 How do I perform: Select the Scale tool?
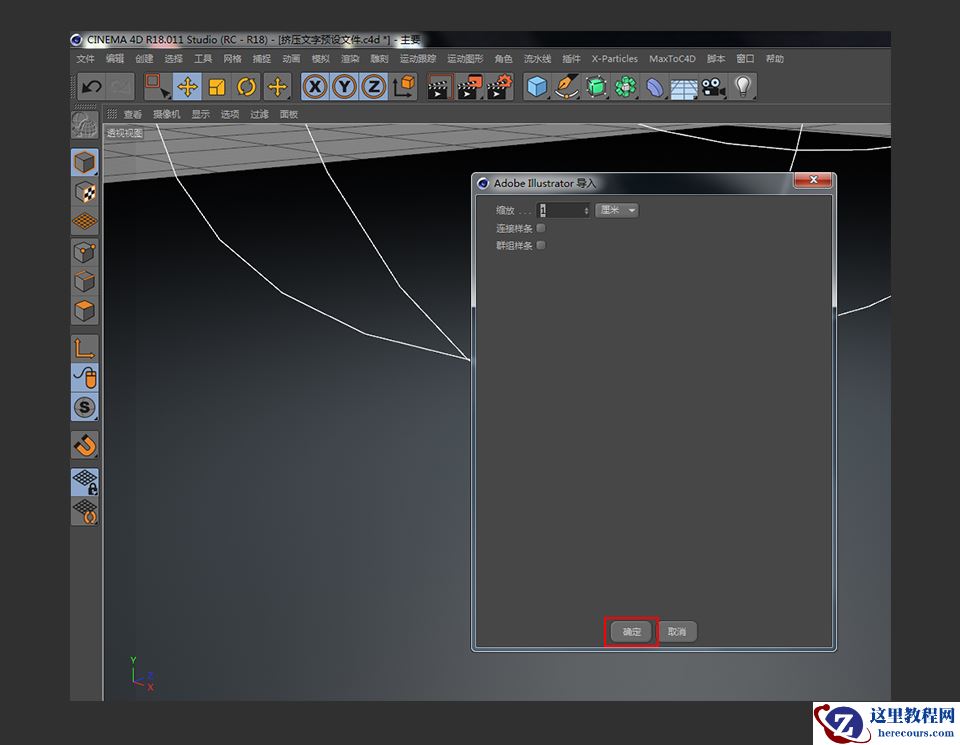pos(216,87)
